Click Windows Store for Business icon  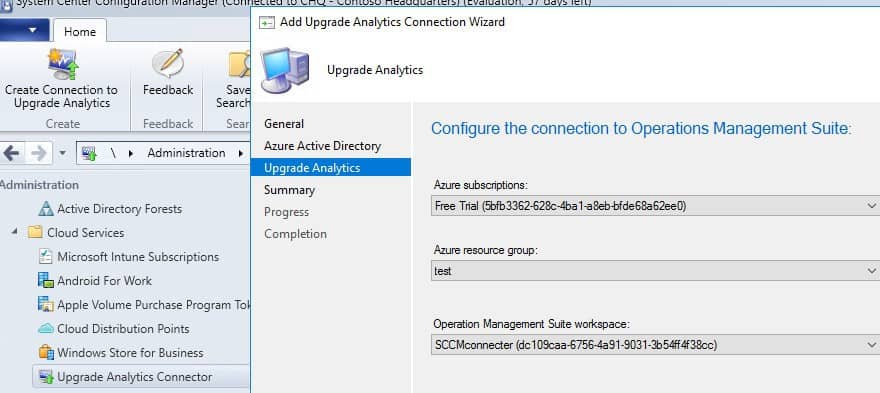click(x=45, y=353)
